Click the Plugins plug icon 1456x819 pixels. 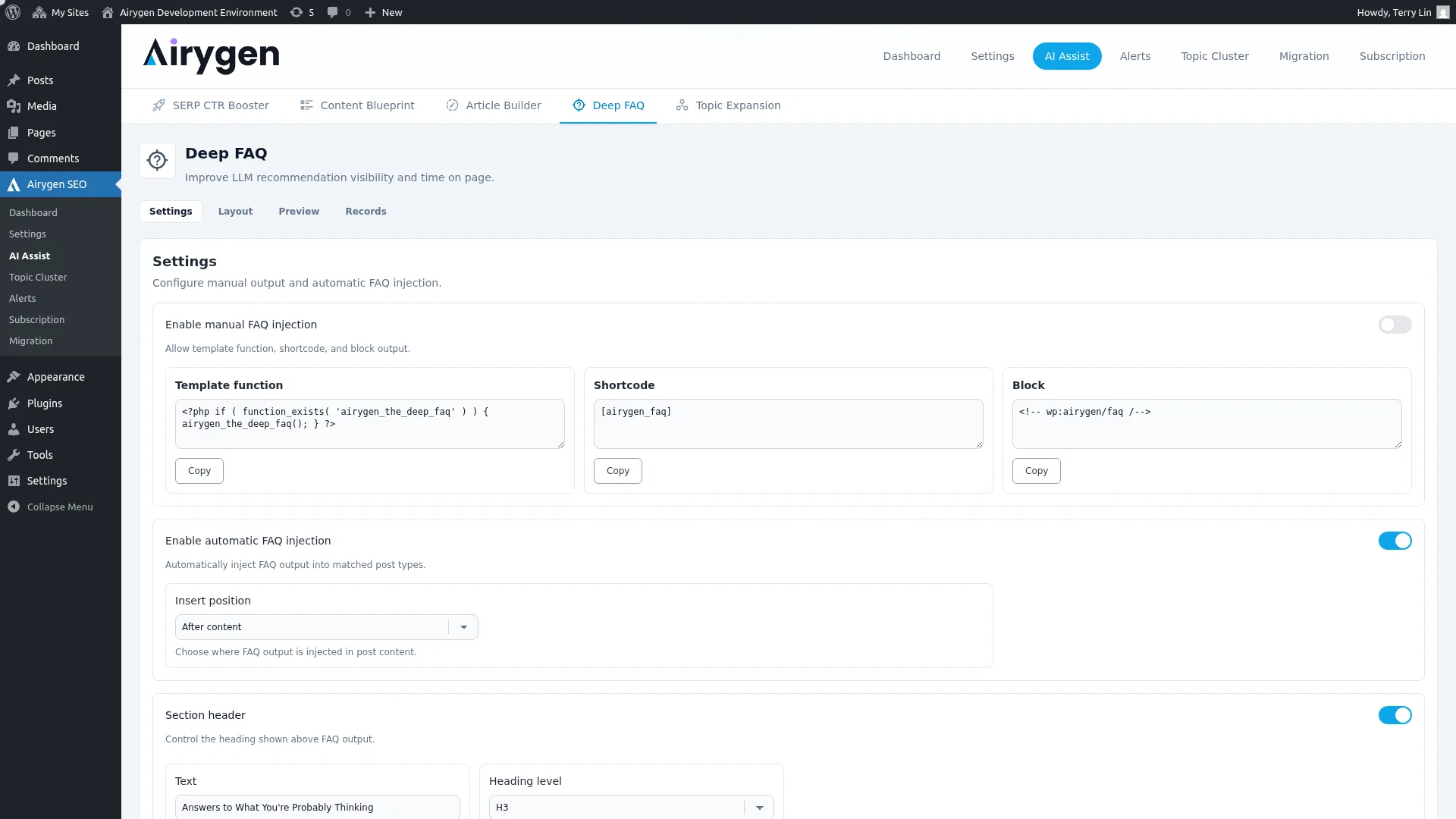pos(14,403)
